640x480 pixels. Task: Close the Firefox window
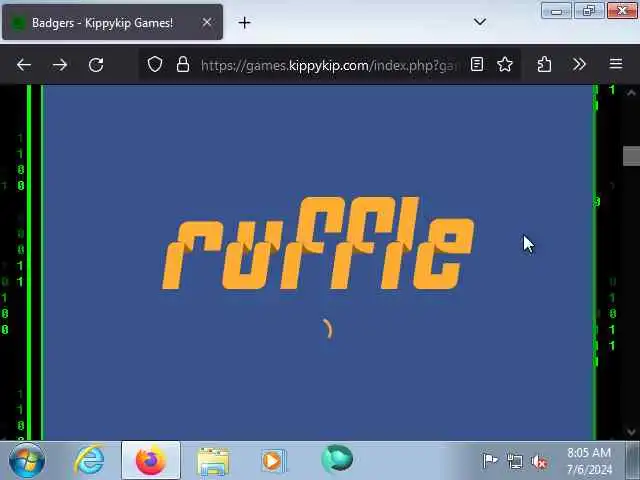[x=622, y=11]
